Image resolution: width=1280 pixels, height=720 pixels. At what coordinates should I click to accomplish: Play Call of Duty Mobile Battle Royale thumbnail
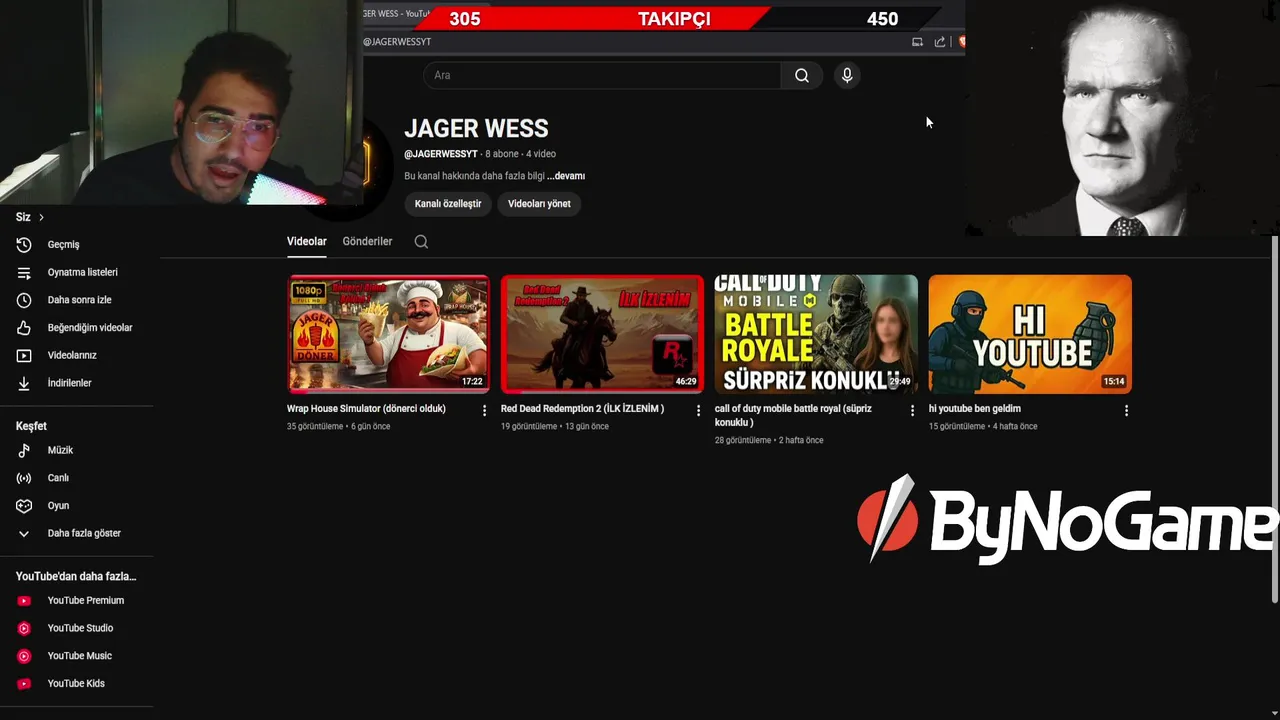816,334
